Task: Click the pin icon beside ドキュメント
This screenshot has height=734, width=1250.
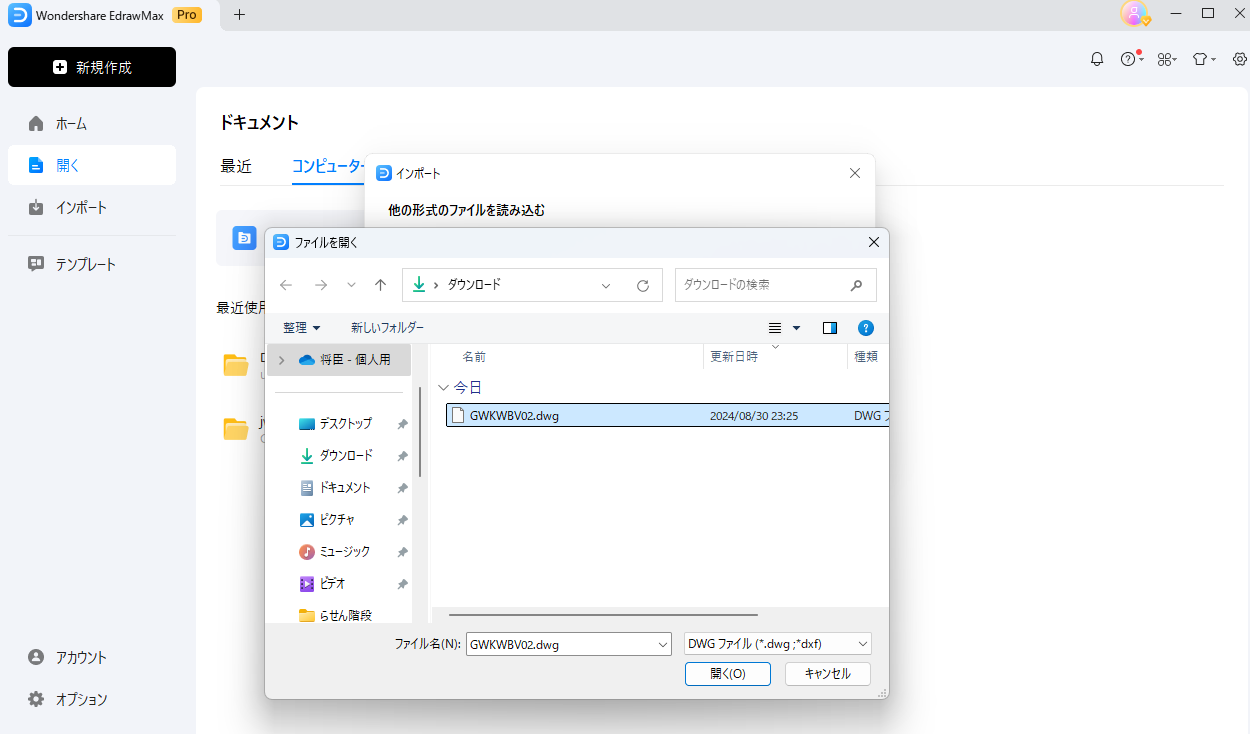Action: click(x=402, y=488)
